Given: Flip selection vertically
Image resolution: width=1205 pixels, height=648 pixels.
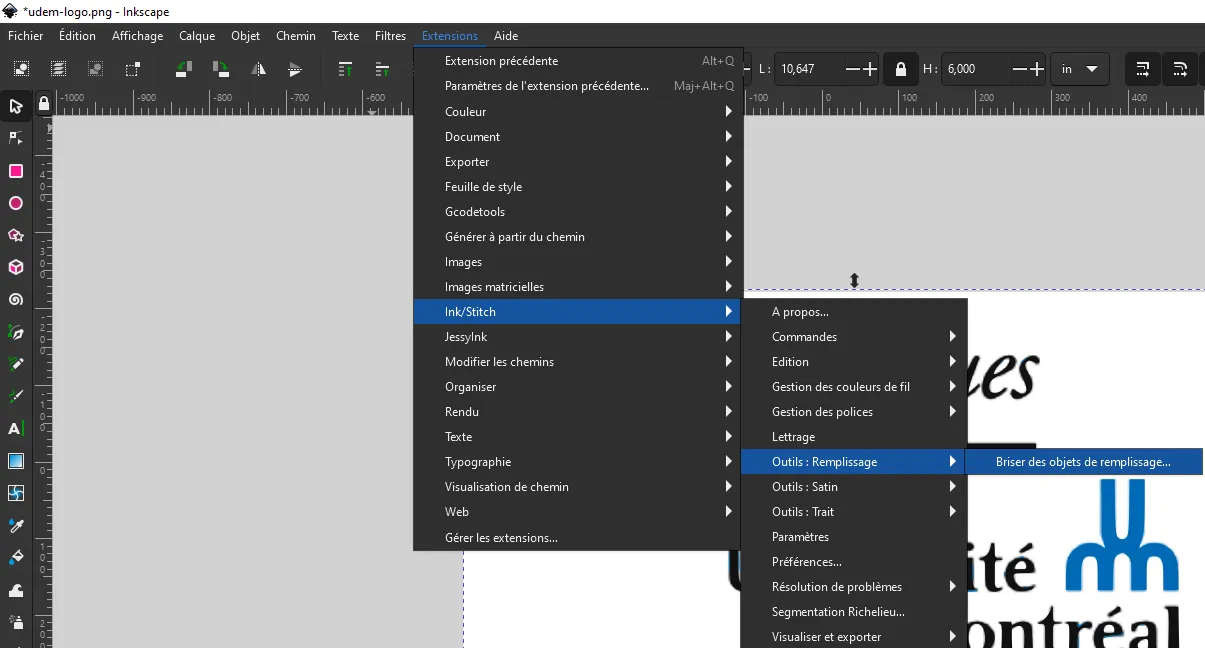Looking at the screenshot, I should 295,69.
